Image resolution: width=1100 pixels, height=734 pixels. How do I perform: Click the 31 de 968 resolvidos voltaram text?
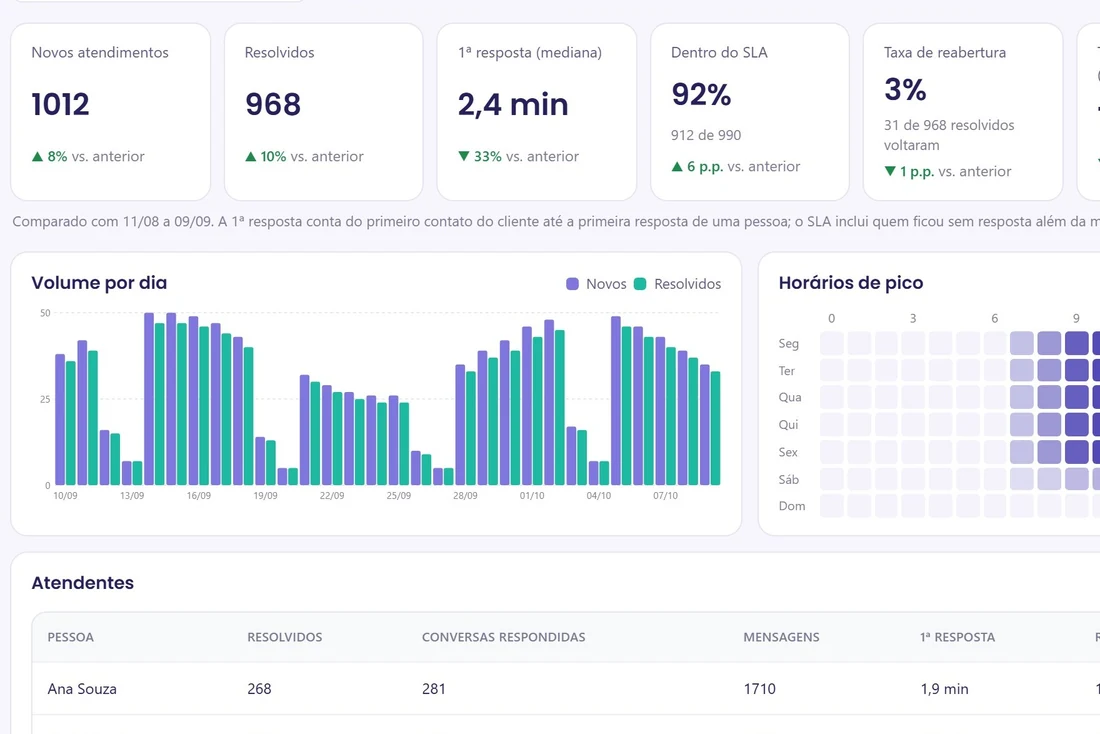[949, 135]
